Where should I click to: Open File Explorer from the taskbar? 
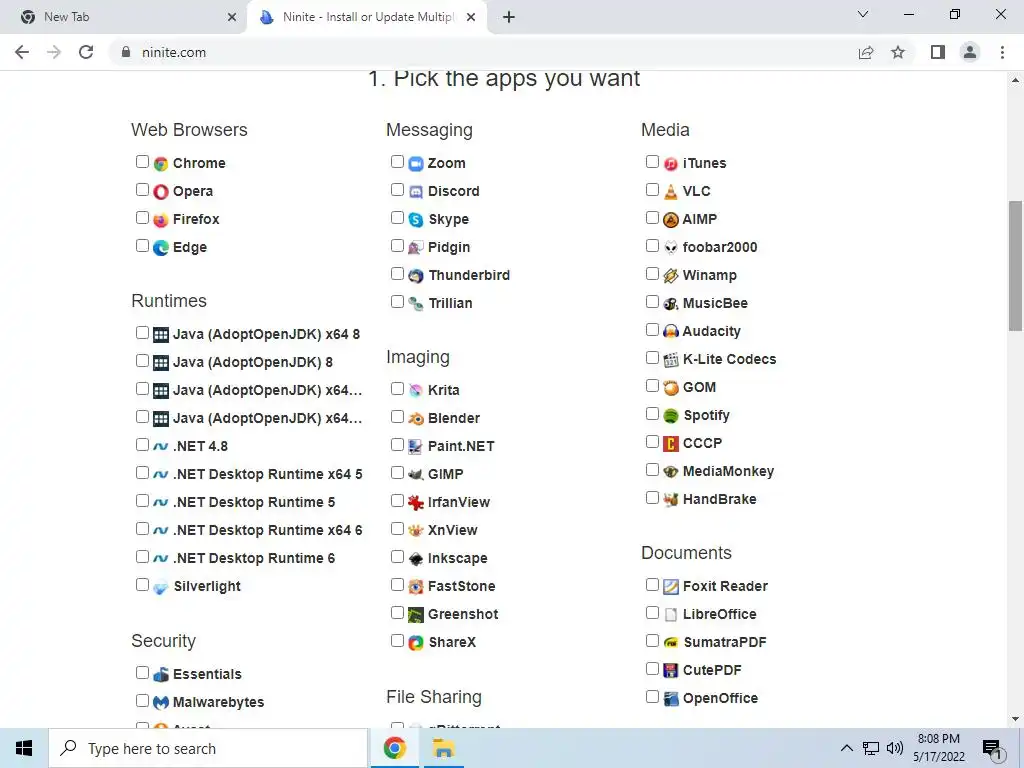[x=443, y=748]
